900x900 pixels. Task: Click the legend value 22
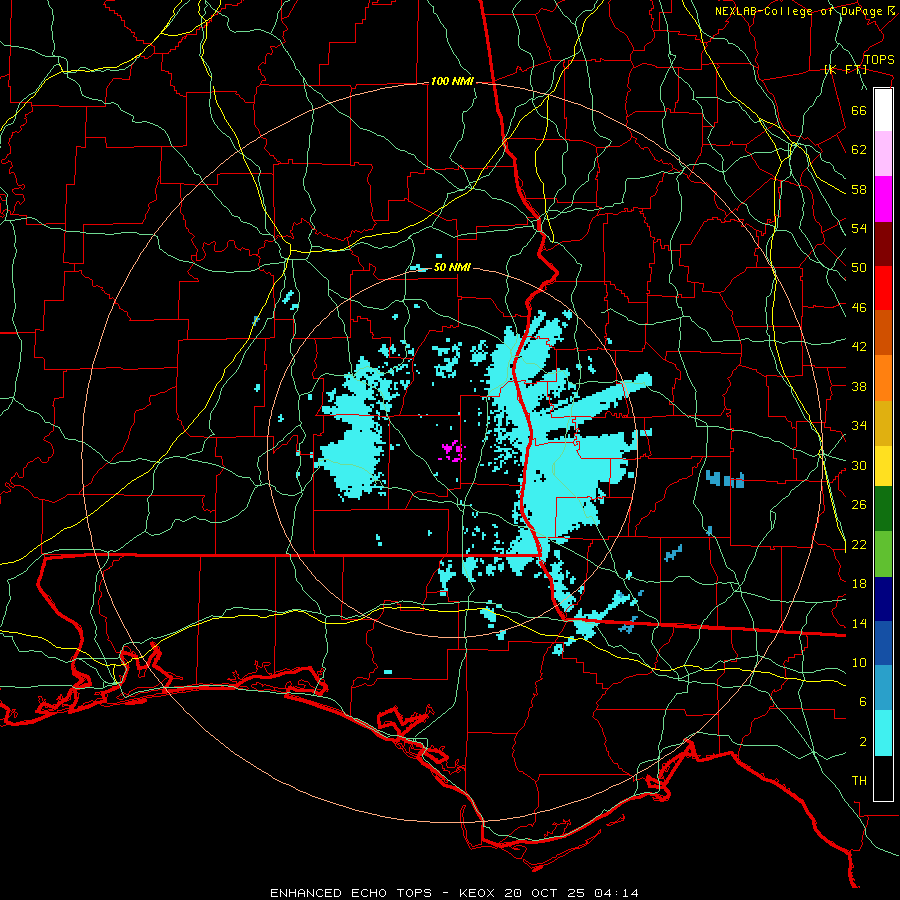pyautogui.click(x=859, y=545)
